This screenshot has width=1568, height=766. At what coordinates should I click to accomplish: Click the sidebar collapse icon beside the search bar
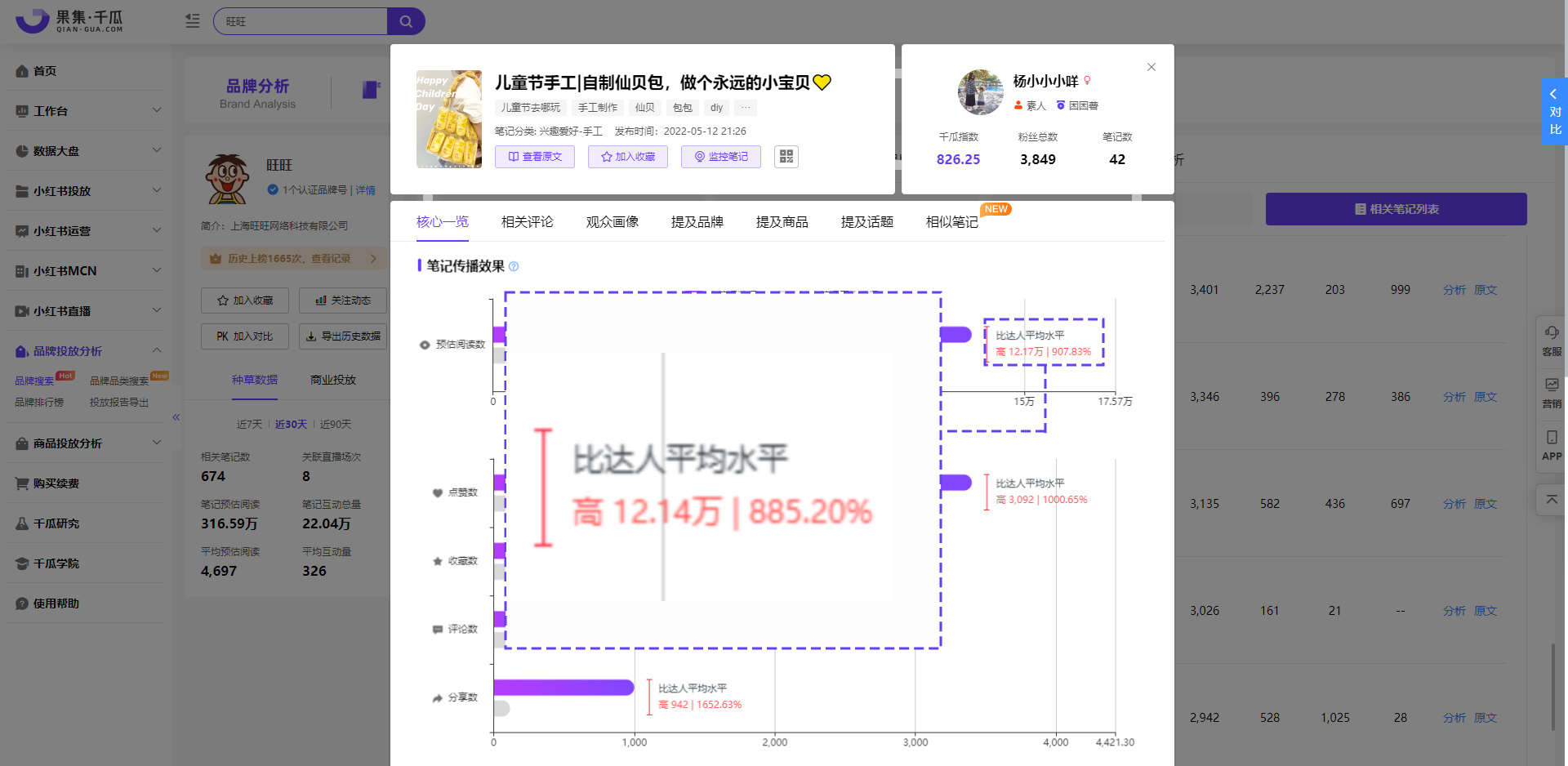point(192,20)
